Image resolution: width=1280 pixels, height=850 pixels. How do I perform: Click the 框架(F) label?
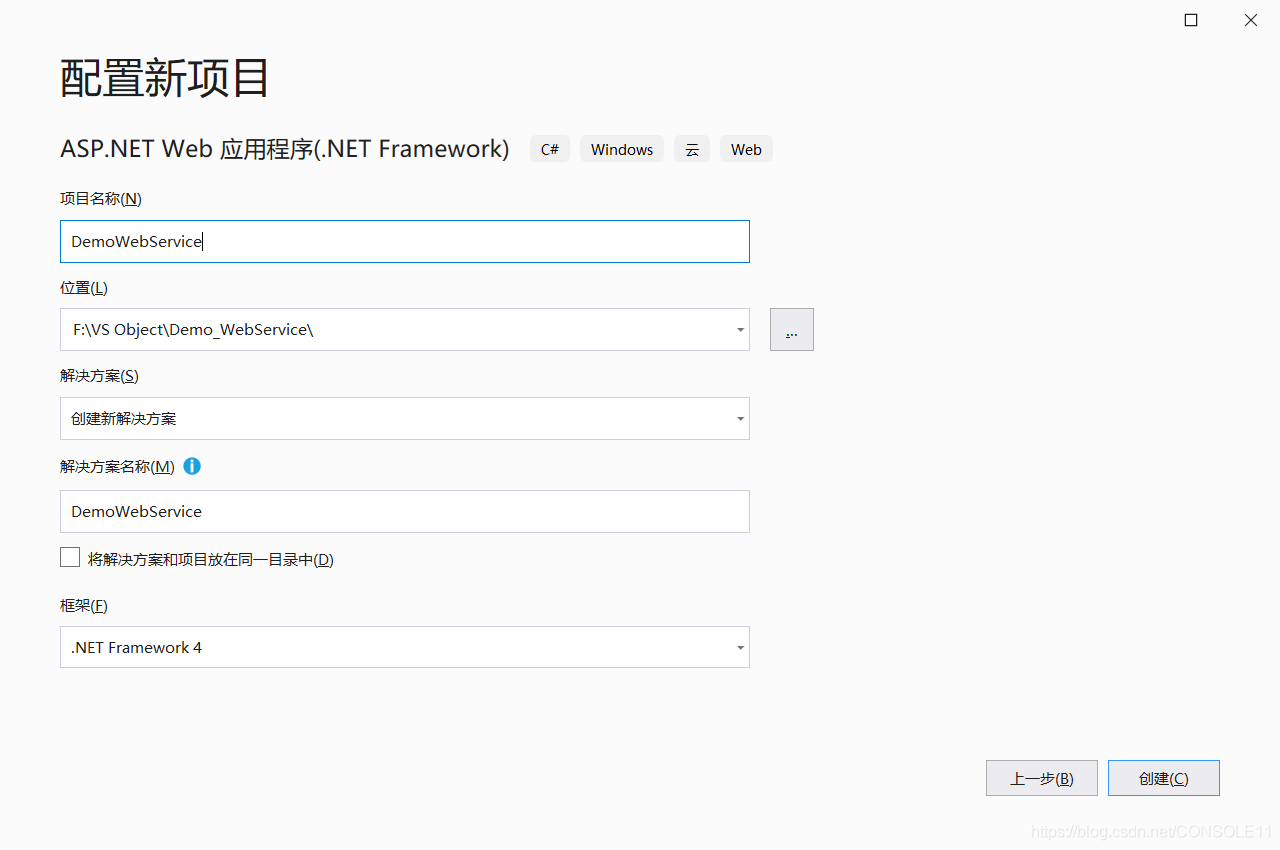(83, 605)
